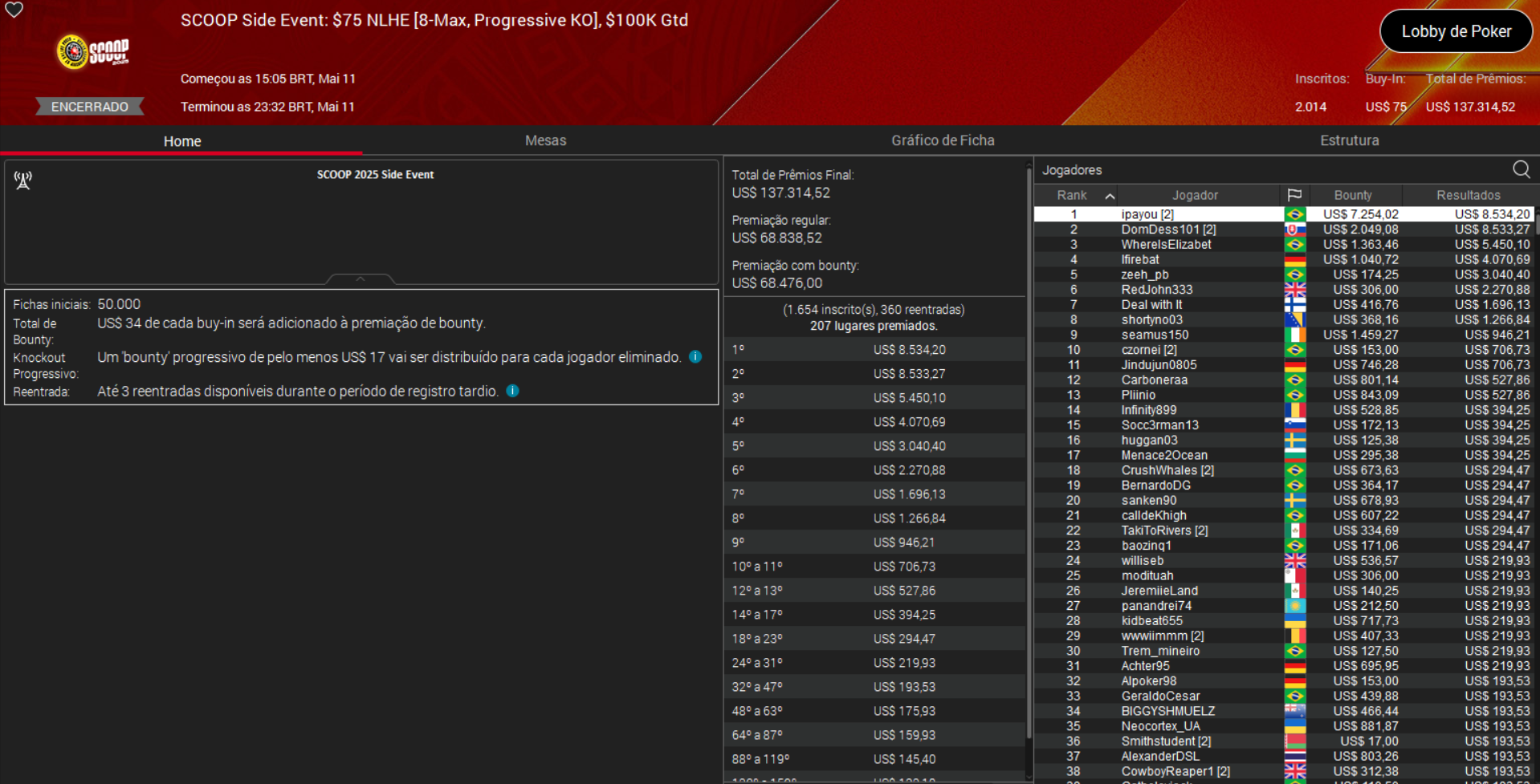Select player row GeraldoCesar
The height and width of the screenshot is (784, 1540).
[x=1284, y=696]
